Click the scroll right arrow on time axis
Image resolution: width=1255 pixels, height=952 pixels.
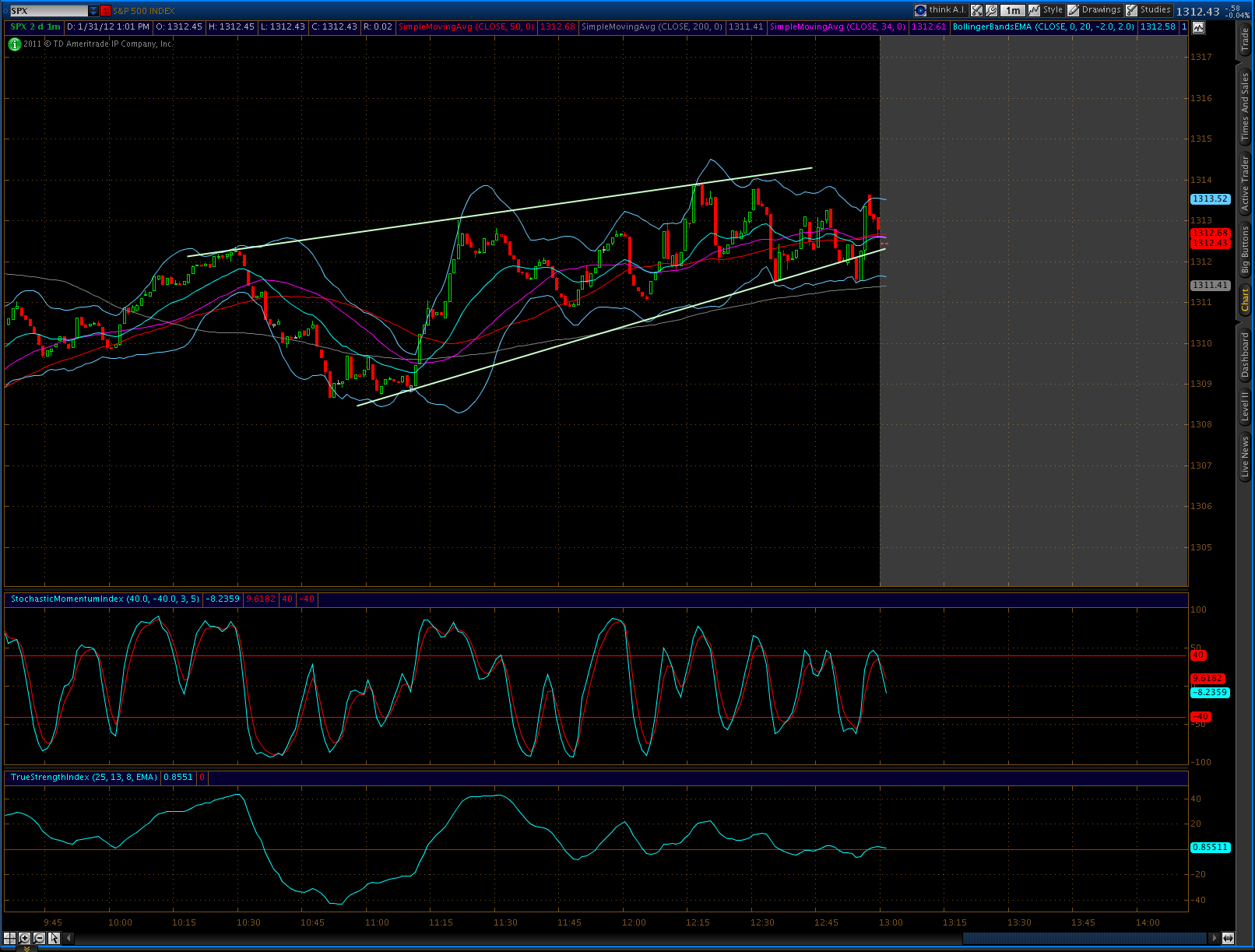click(x=1213, y=938)
